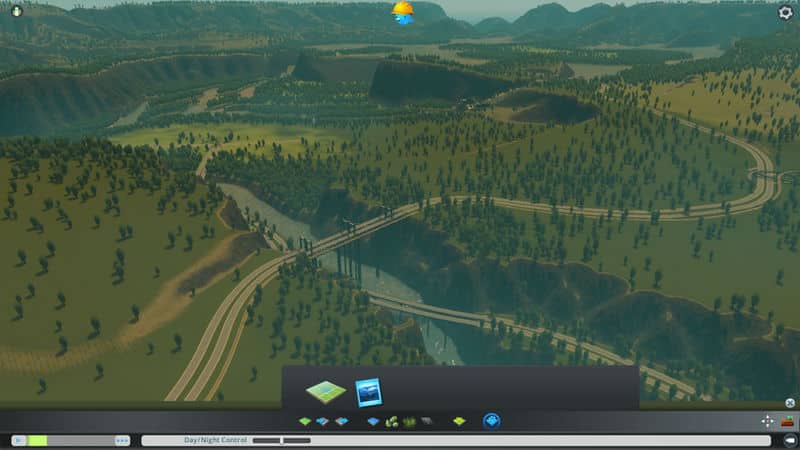This screenshot has width=800, height=450.
Task: Open the bulldozer tool
Action: tap(787, 421)
